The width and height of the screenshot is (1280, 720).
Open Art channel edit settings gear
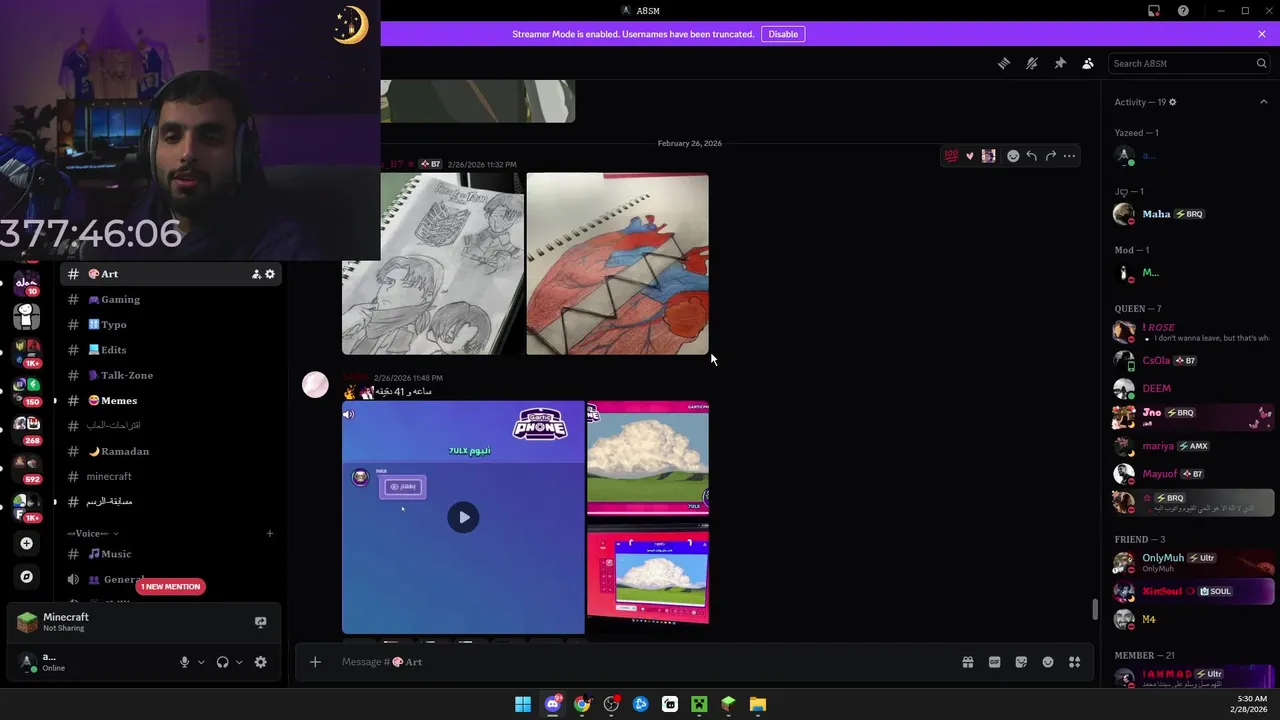[x=270, y=274]
